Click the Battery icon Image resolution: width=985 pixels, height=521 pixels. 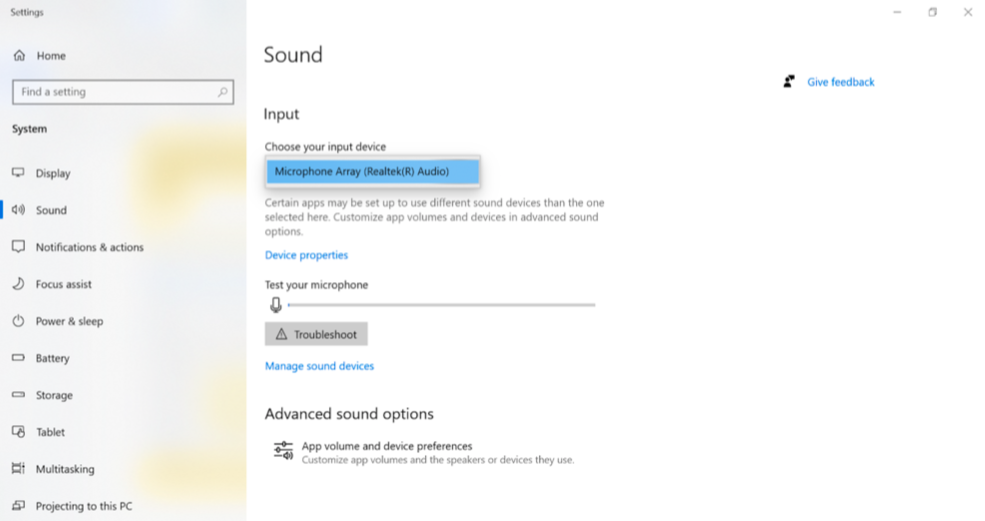(18, 358)
